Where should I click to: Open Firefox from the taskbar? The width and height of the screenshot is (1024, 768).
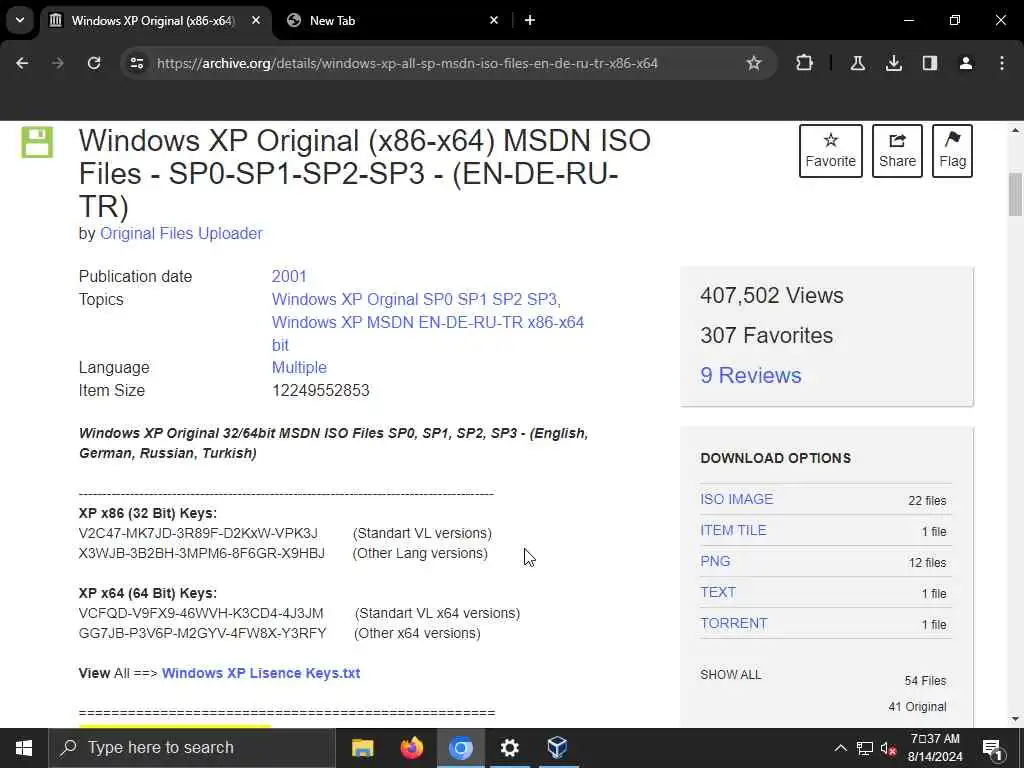coord(411,748)
